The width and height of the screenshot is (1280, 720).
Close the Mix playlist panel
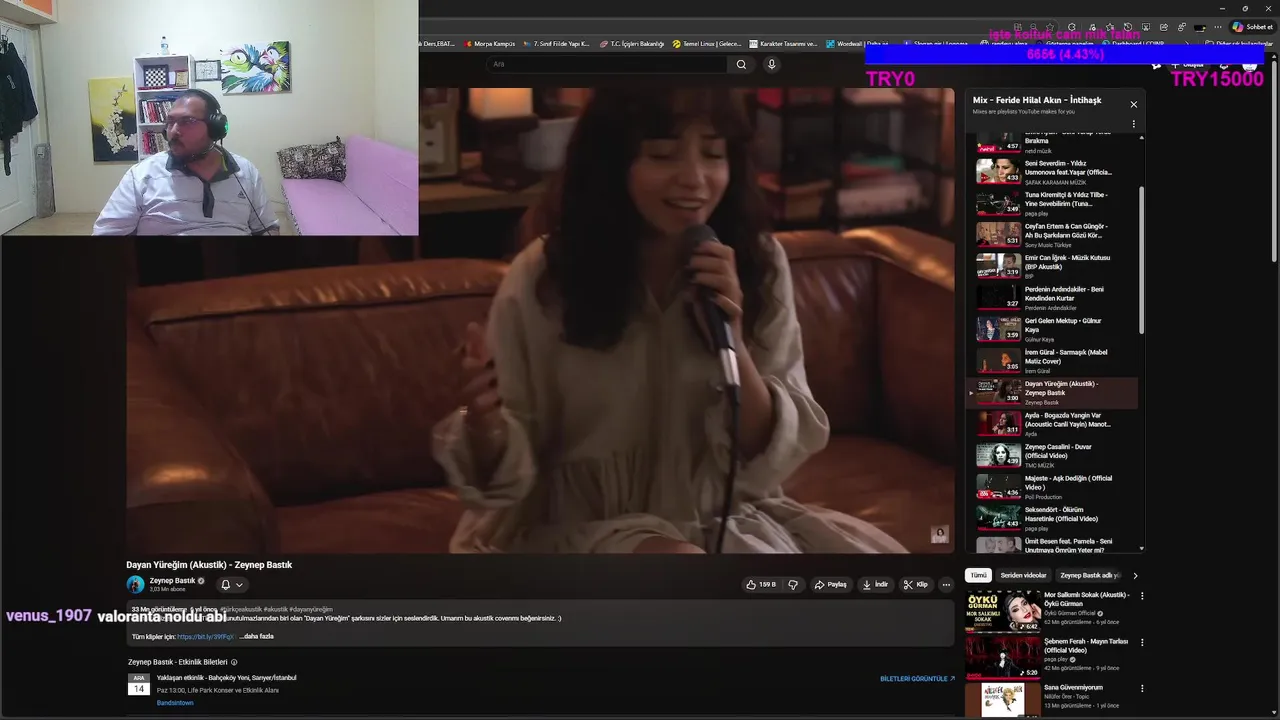pos(1133,104)
